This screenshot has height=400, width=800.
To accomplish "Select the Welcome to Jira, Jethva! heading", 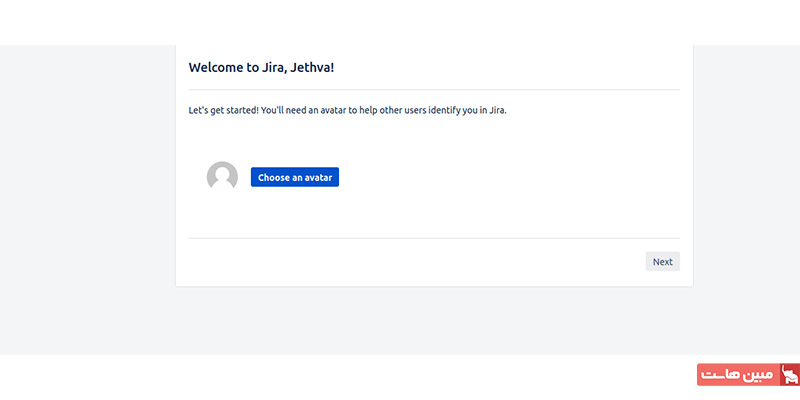I will coord(261,67).
